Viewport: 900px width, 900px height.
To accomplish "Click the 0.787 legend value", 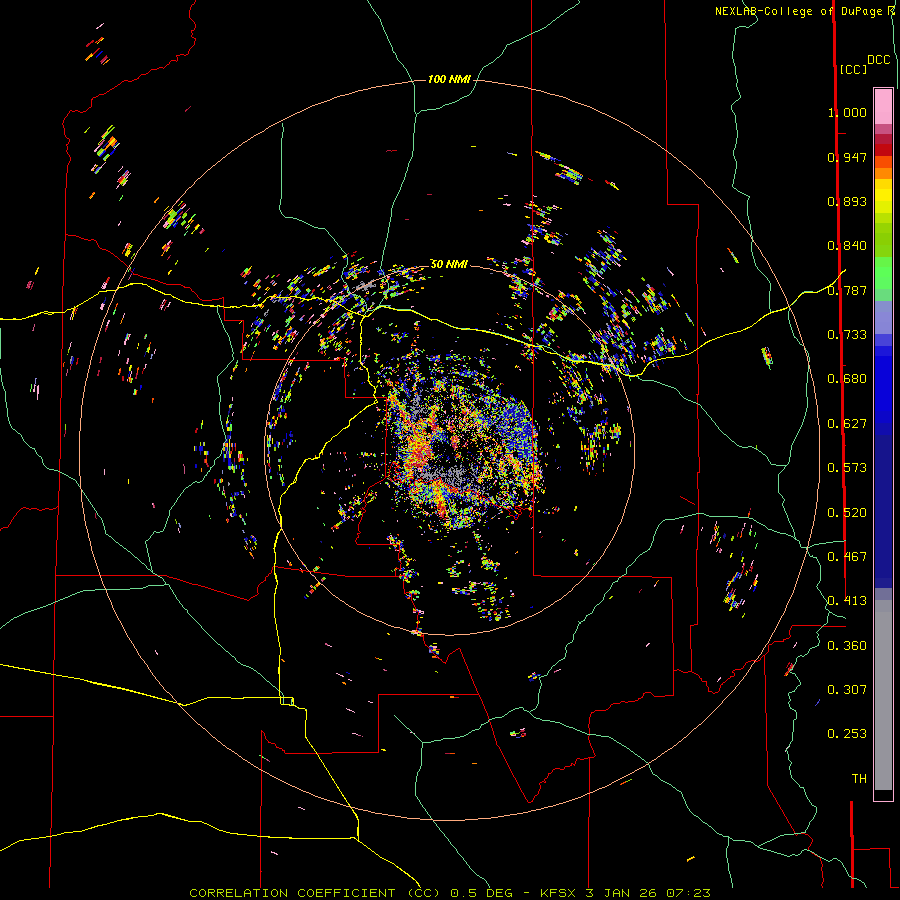I will [847, 290].
